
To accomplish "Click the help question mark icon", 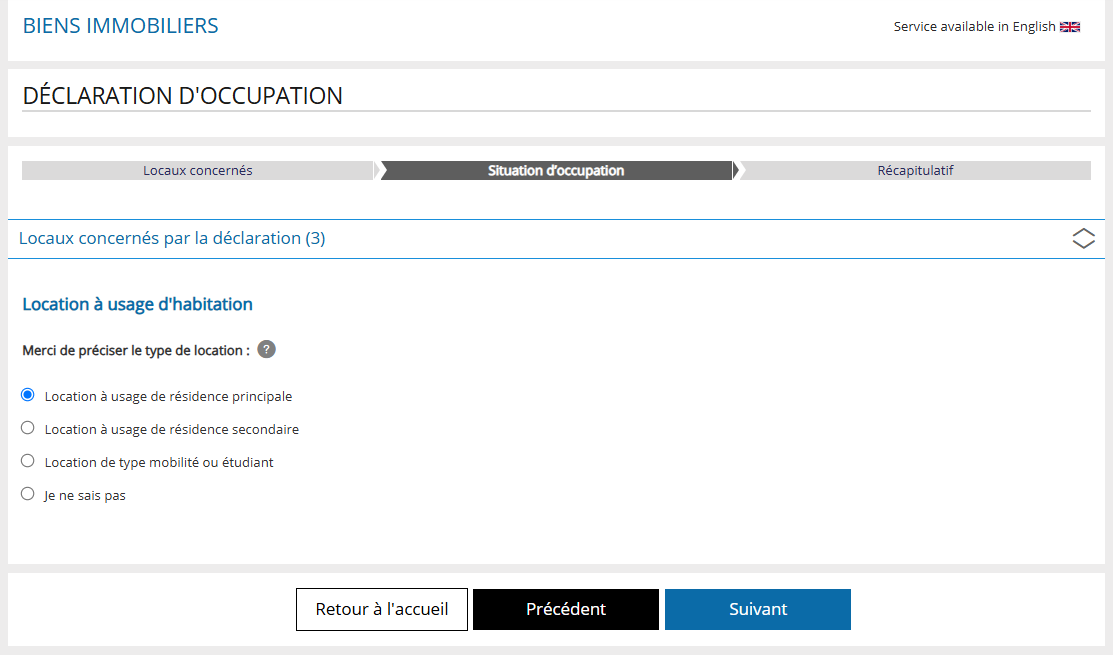I will pos(266,349).
